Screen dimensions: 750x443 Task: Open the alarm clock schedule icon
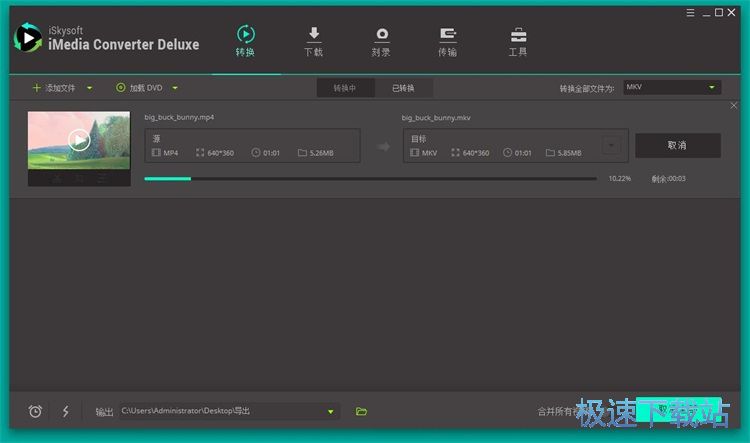pyautogui.click(x=35, y=411)
